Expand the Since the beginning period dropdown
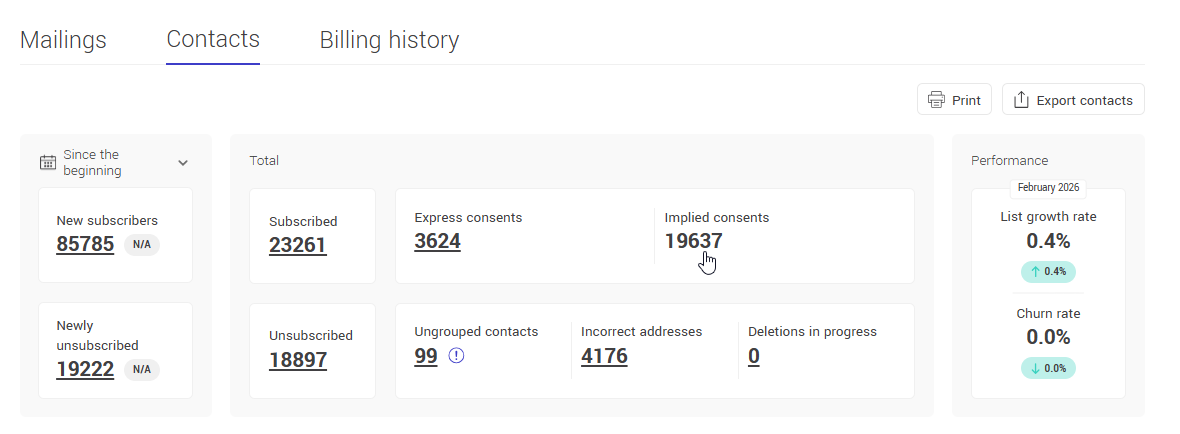Viewport: 1180px width, 434px height. tap(183, 163)
